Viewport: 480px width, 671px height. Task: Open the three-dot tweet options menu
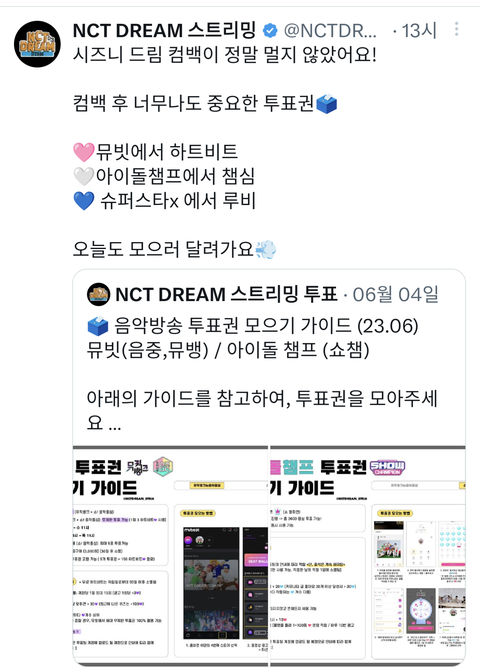pos(456,29)
